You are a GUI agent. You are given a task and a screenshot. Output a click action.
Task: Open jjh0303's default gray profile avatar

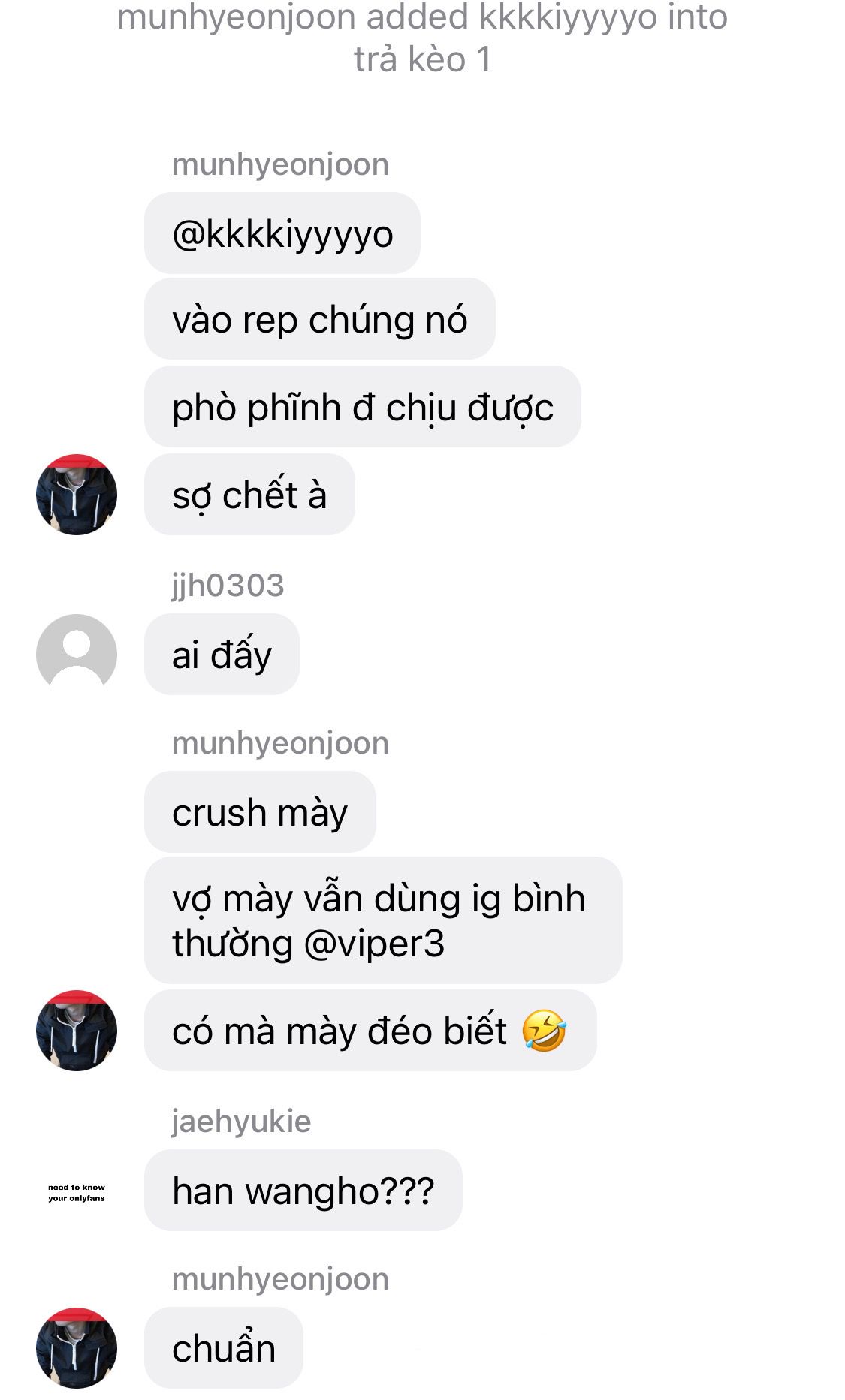coord(77,654)
